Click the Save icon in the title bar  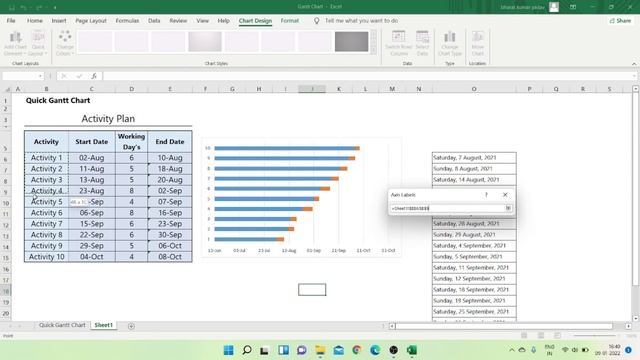[x=11, y=7]
